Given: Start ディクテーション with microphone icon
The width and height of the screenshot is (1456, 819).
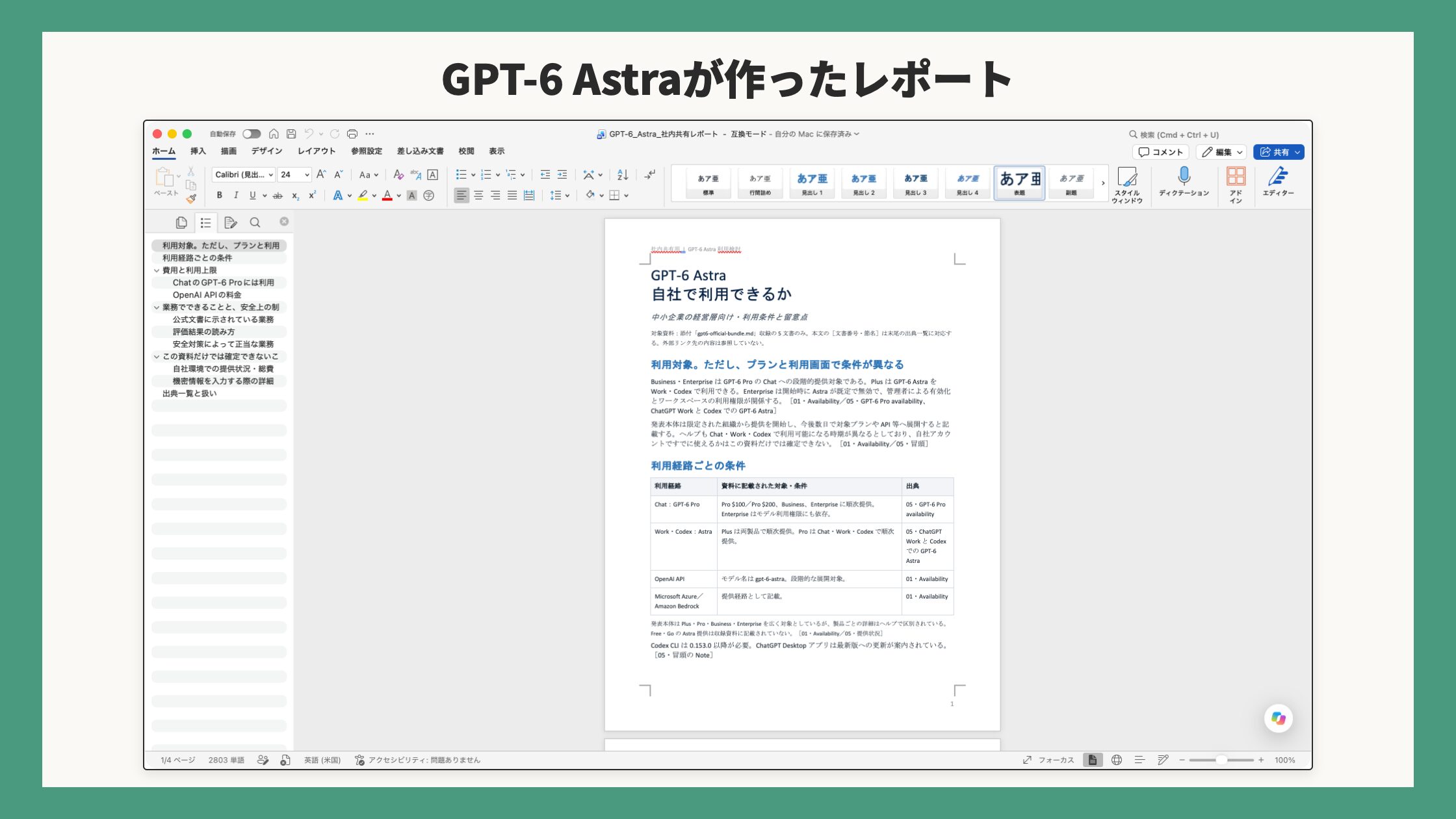Looking at the screenshot, I should [x=1184, y=182].
